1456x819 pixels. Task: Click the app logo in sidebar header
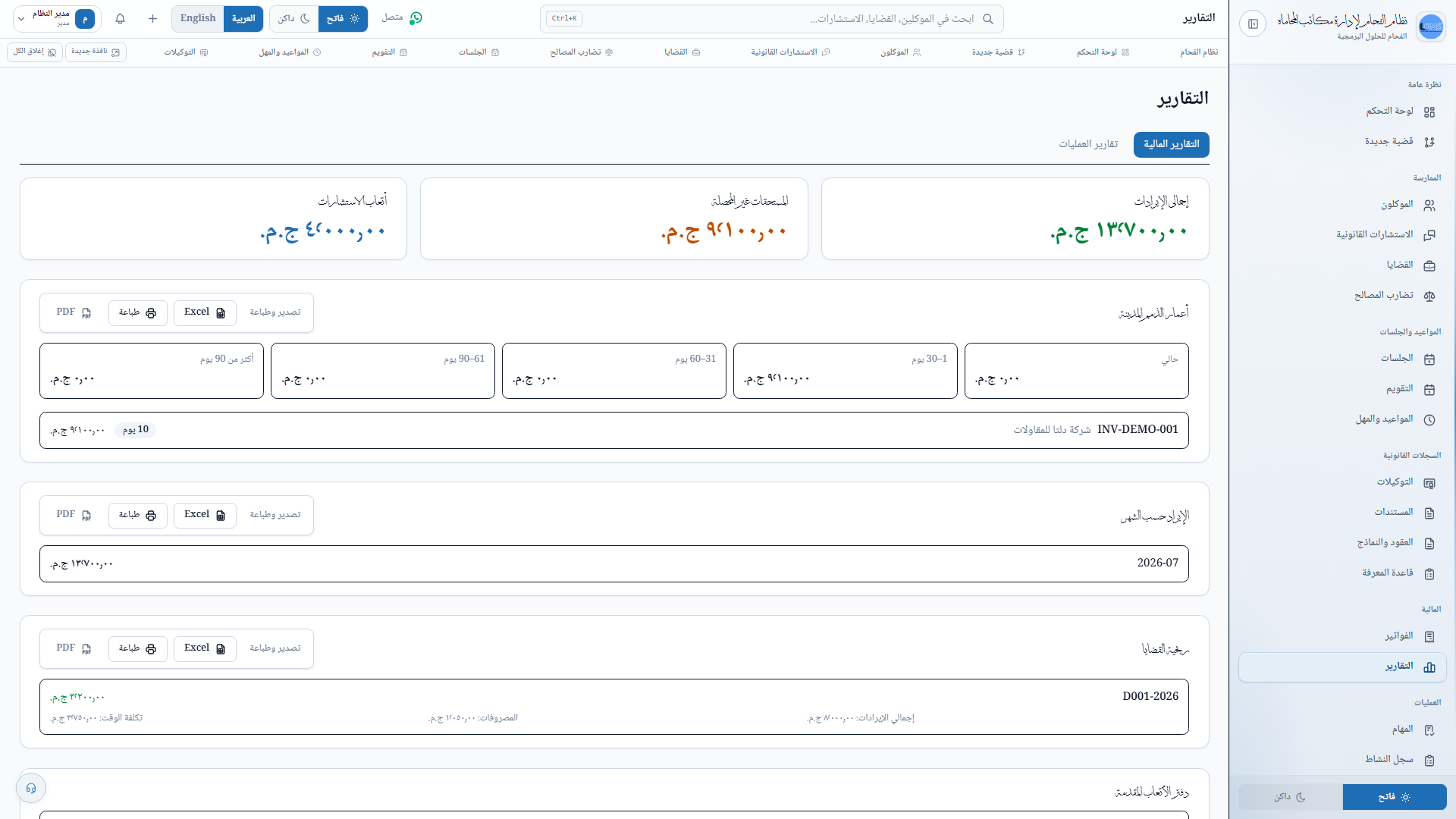(1430, 27)
